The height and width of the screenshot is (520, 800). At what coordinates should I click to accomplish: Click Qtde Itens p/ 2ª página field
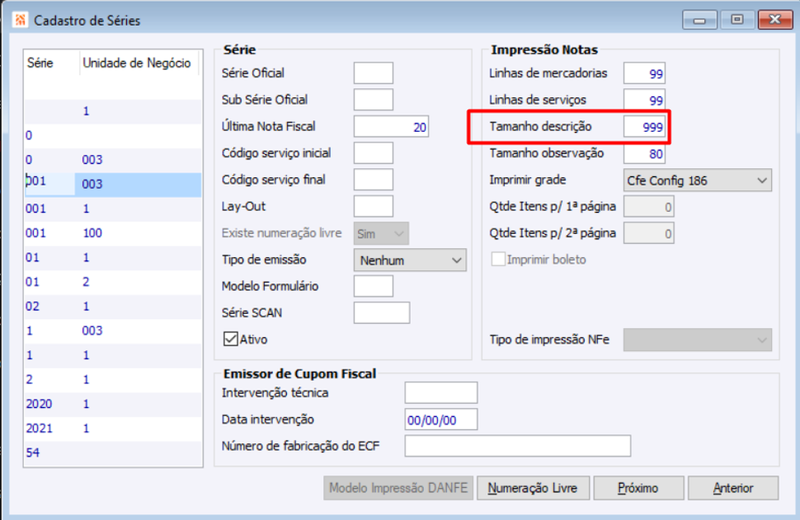click(648, 233)
